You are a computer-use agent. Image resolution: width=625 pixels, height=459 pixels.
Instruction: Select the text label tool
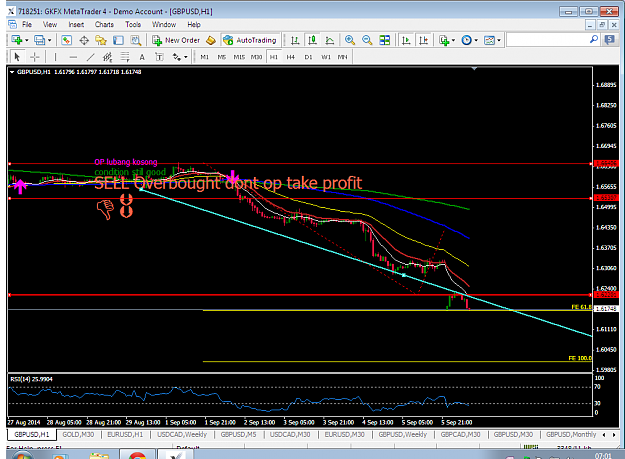pyautogui.click(x=159, y=57)
